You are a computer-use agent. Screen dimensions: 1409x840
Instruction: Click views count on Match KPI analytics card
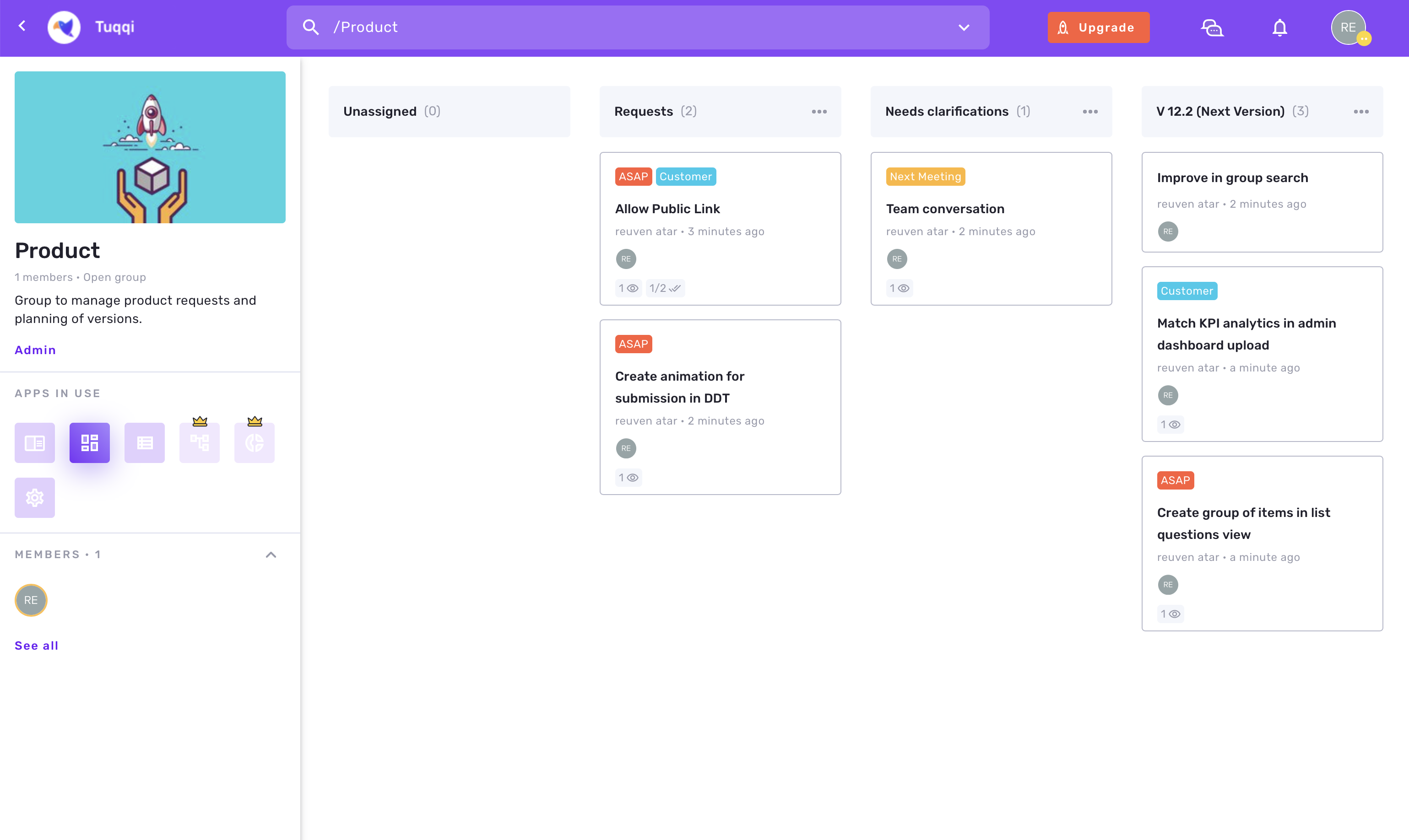(x=1170, y=425)
